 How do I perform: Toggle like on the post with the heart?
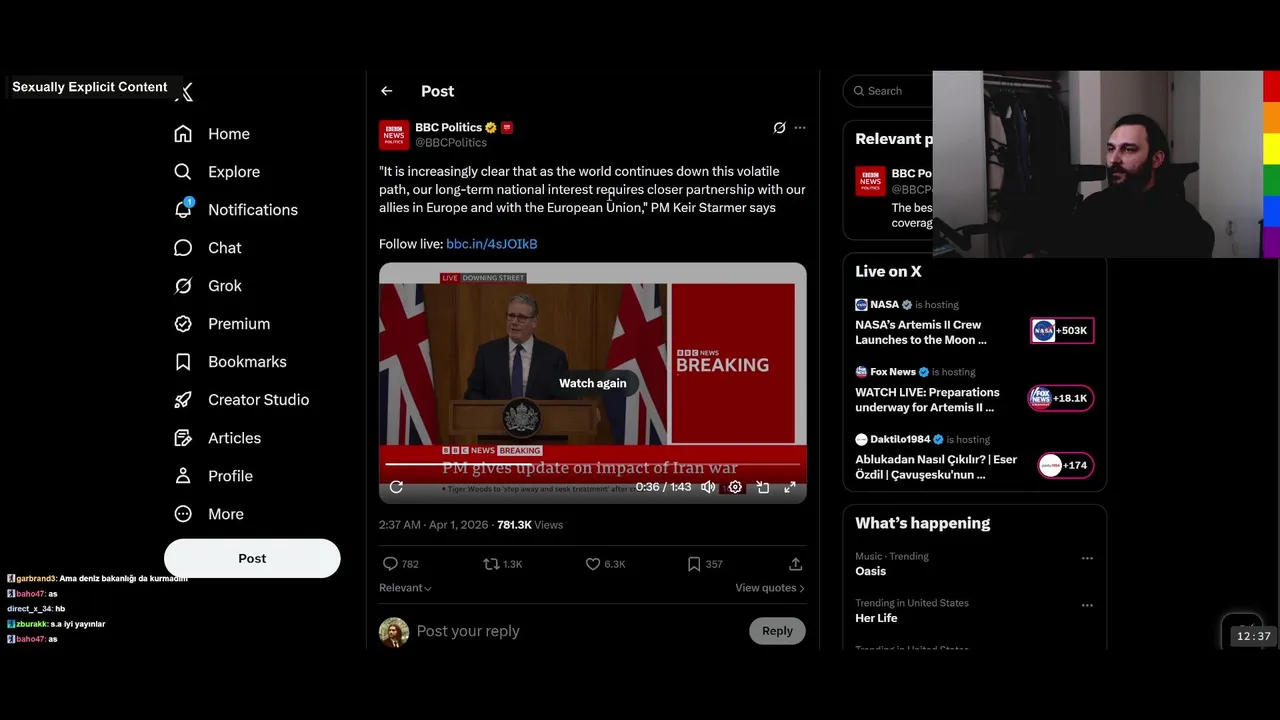click(x=593, y=564)
